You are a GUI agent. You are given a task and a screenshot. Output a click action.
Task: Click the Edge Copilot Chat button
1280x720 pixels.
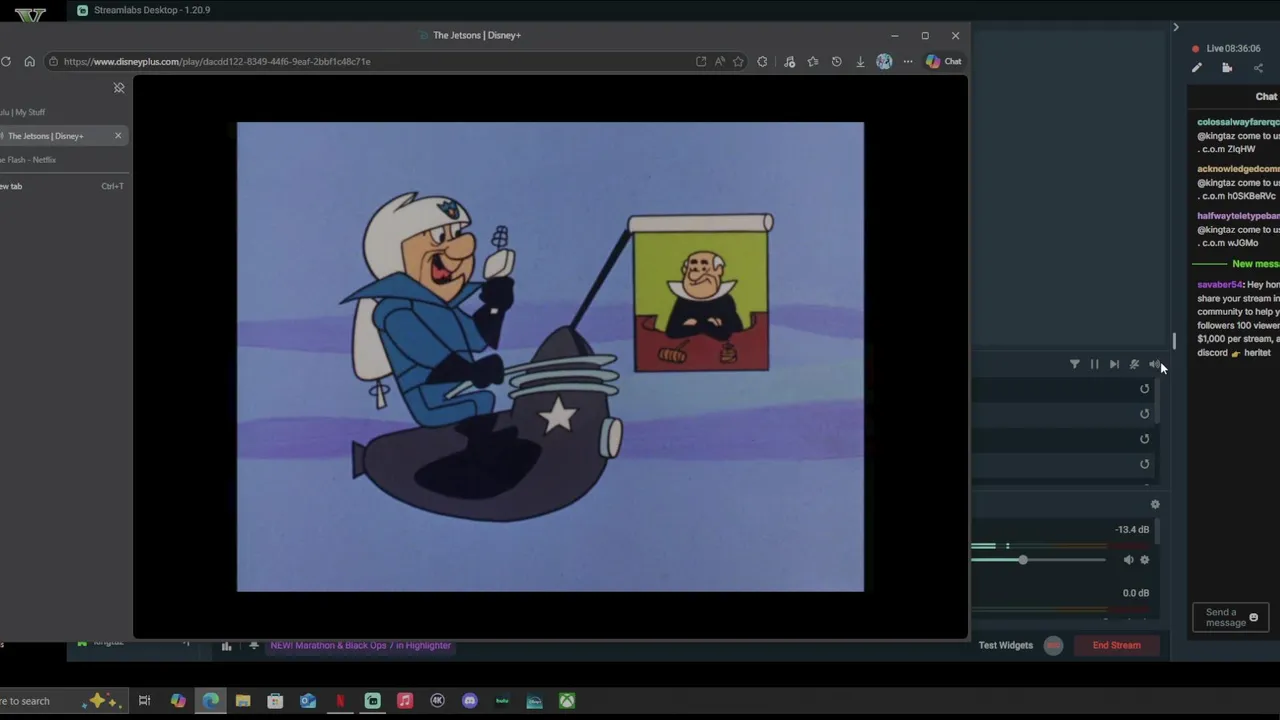[943, 61]
